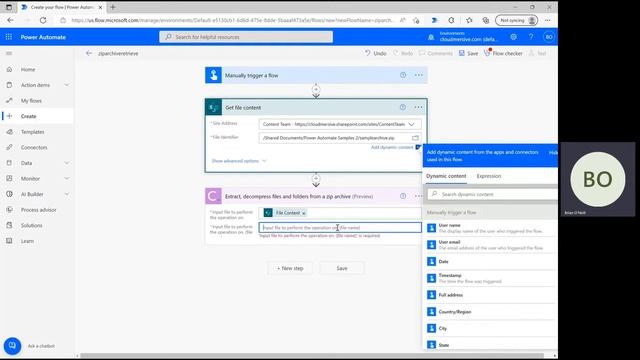Select User name dynamic content
Image resolution: width=640 pixels, height=360 pixels.
tap(490, 228)
